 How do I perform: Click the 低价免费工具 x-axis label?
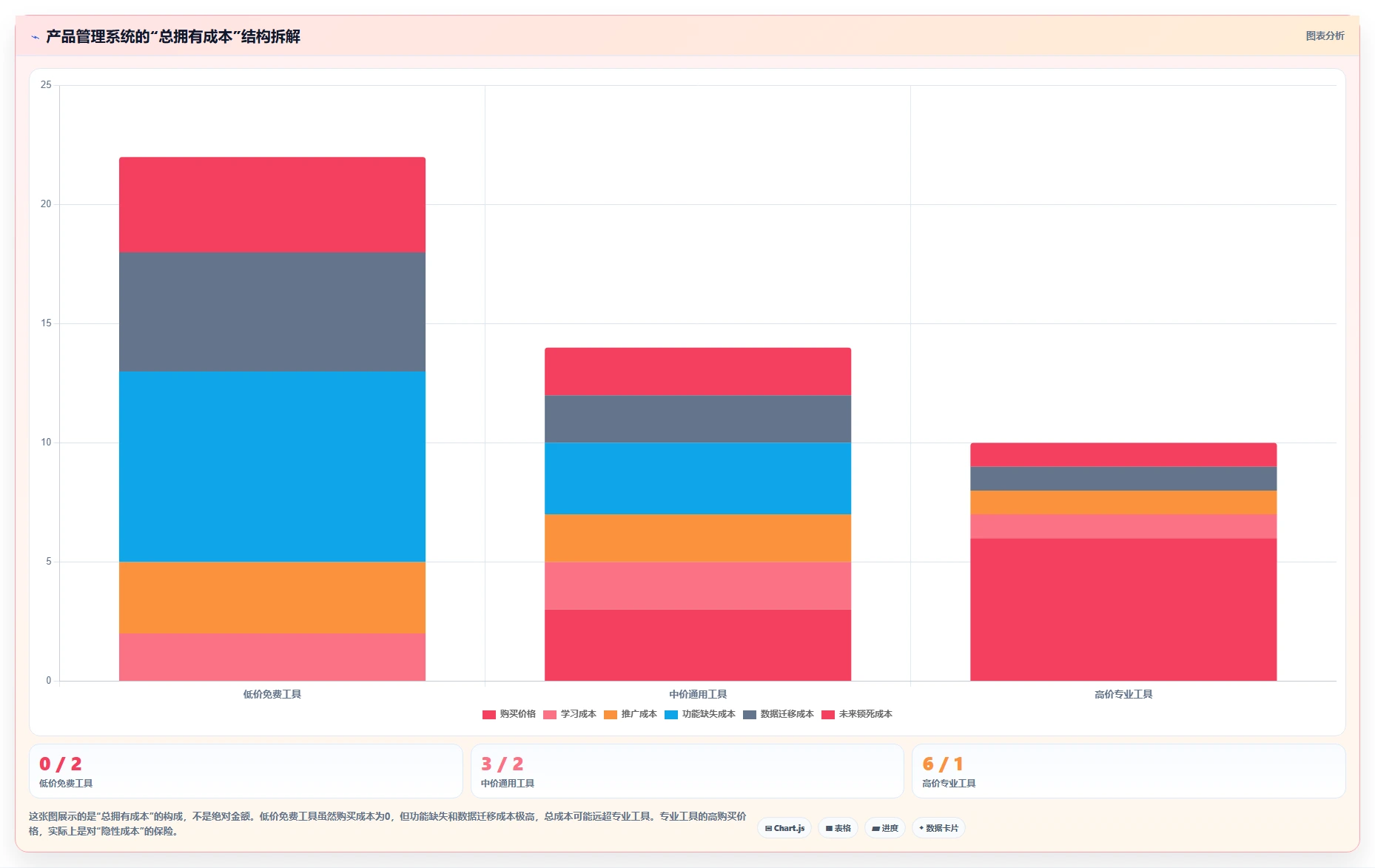[x=272, y=694]
